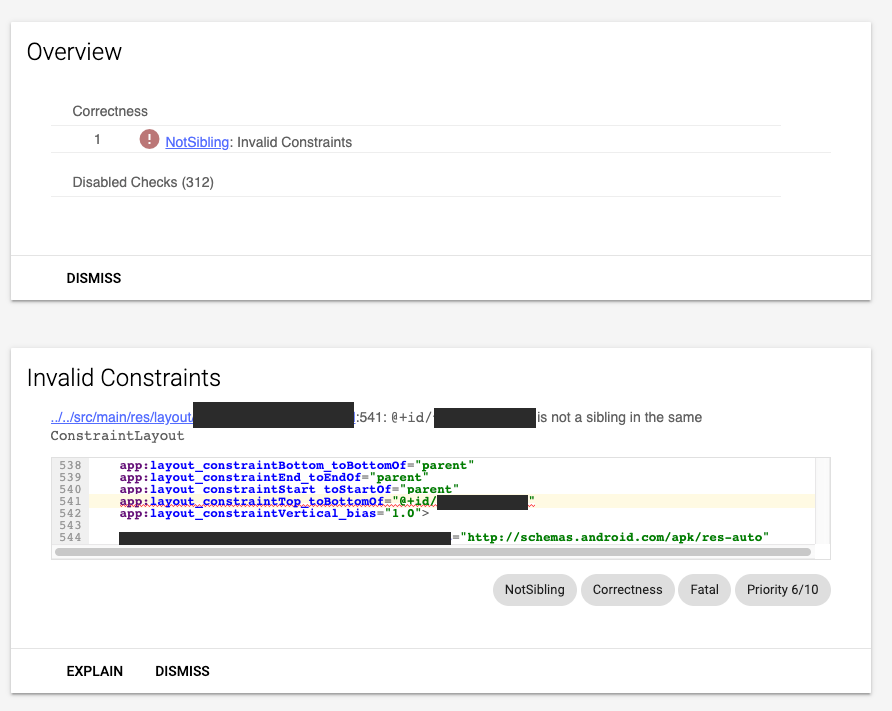This screenshot has width=892, height=711.
Task: Dismiss the Overview card
Action: pyautogui.click(x=94, y=278)
